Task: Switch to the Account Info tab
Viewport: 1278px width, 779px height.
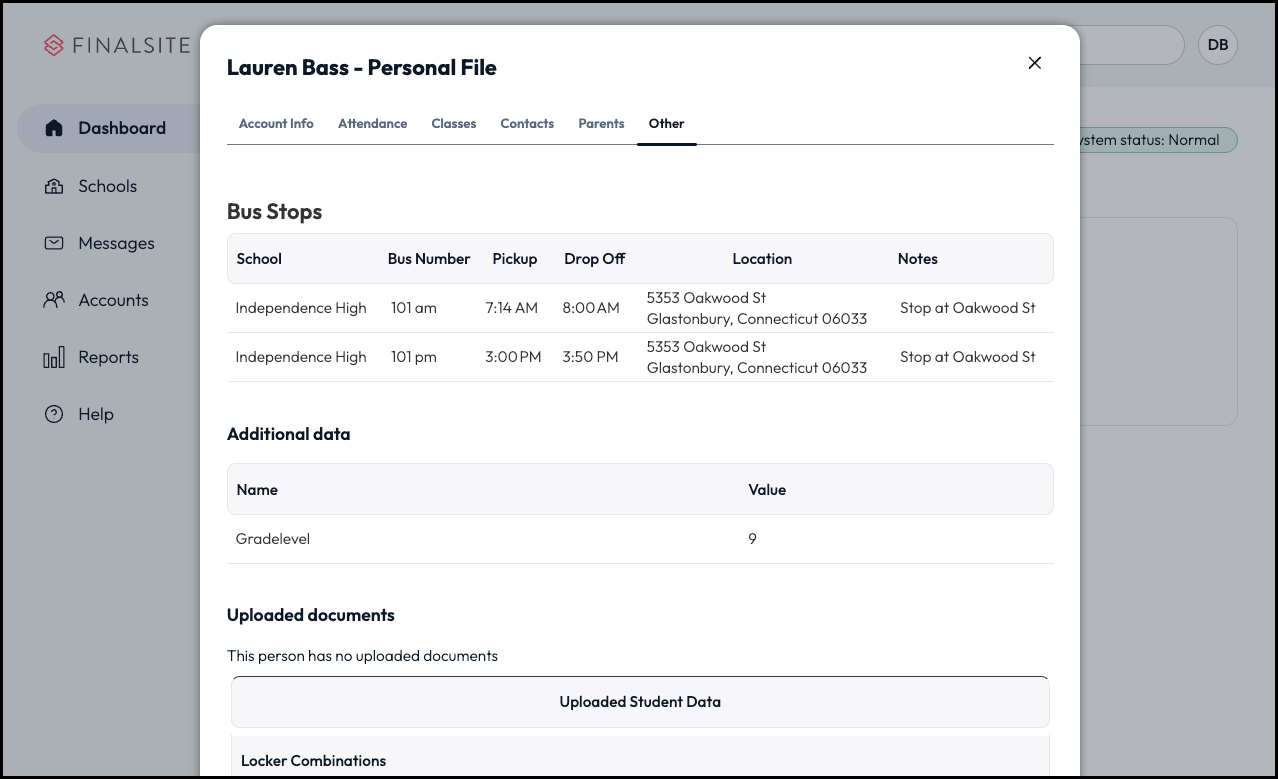Action: [x=276, y=123]
